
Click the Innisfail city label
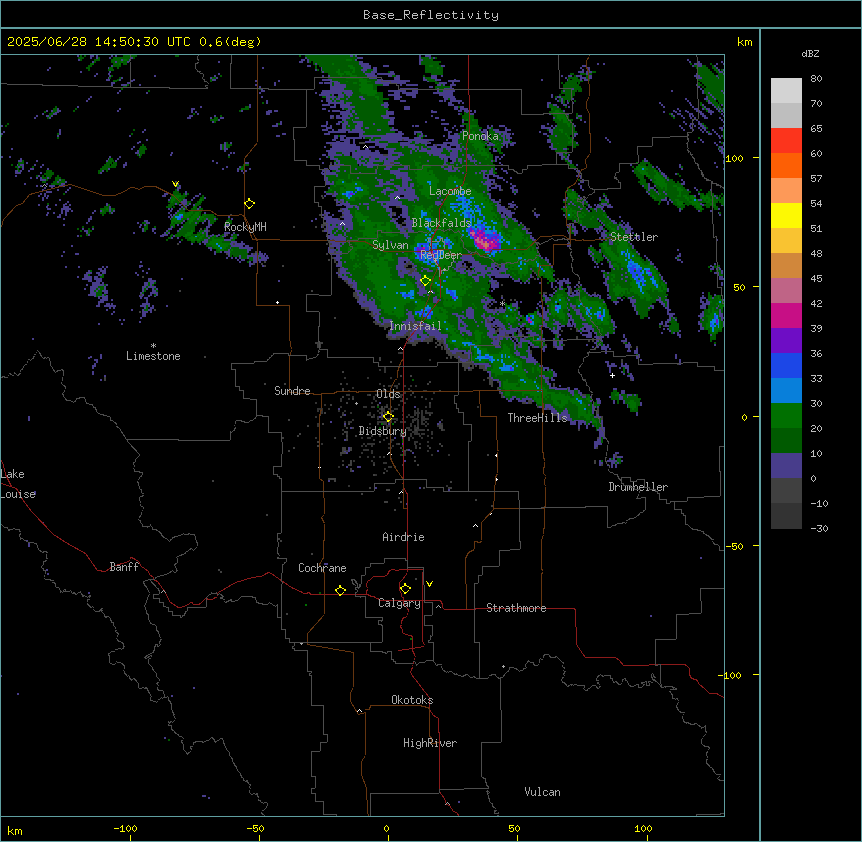pos(416,326)
